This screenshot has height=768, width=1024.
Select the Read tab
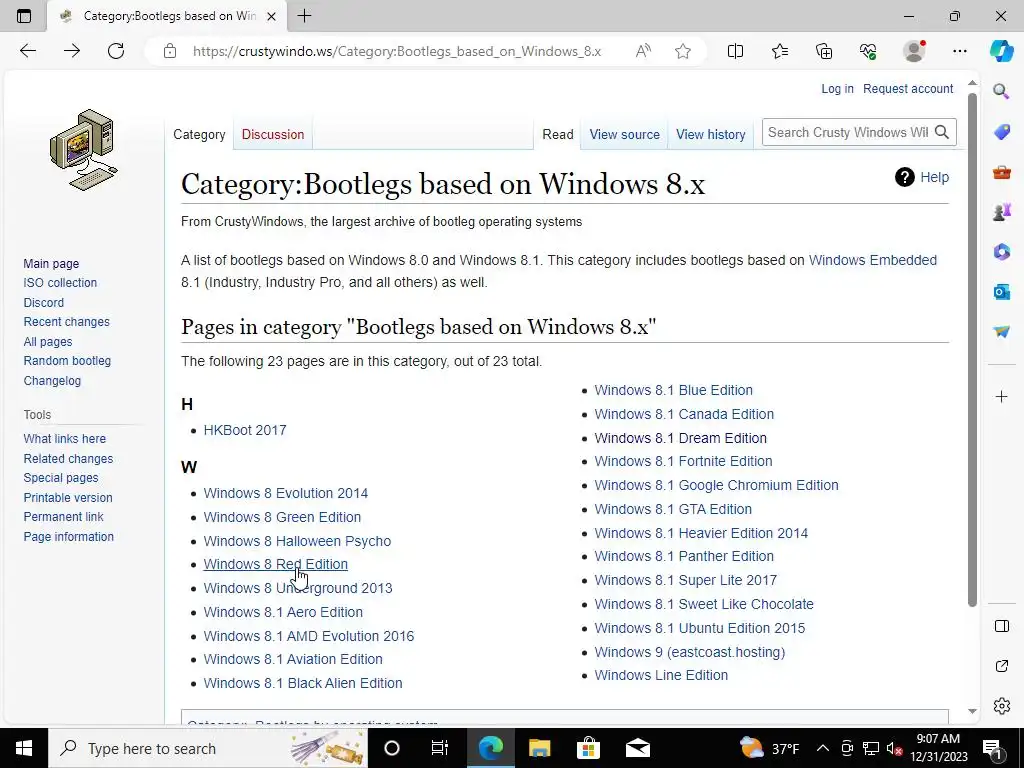(558, 135)
